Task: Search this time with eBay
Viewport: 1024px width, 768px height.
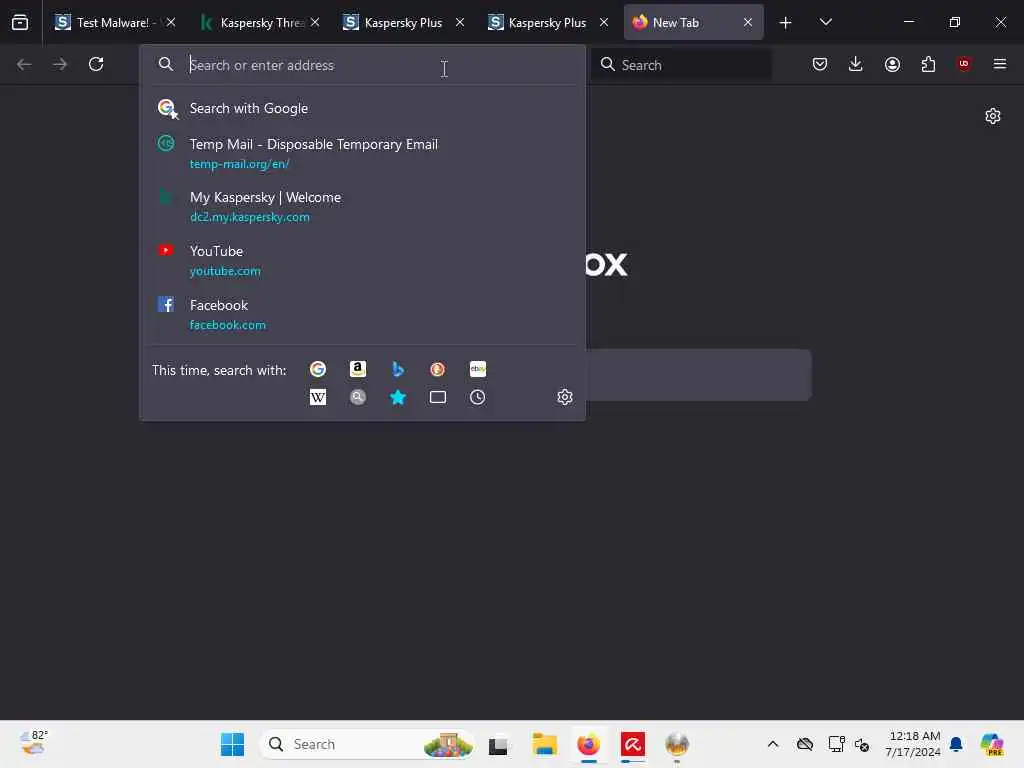Action: click(477, 370)
